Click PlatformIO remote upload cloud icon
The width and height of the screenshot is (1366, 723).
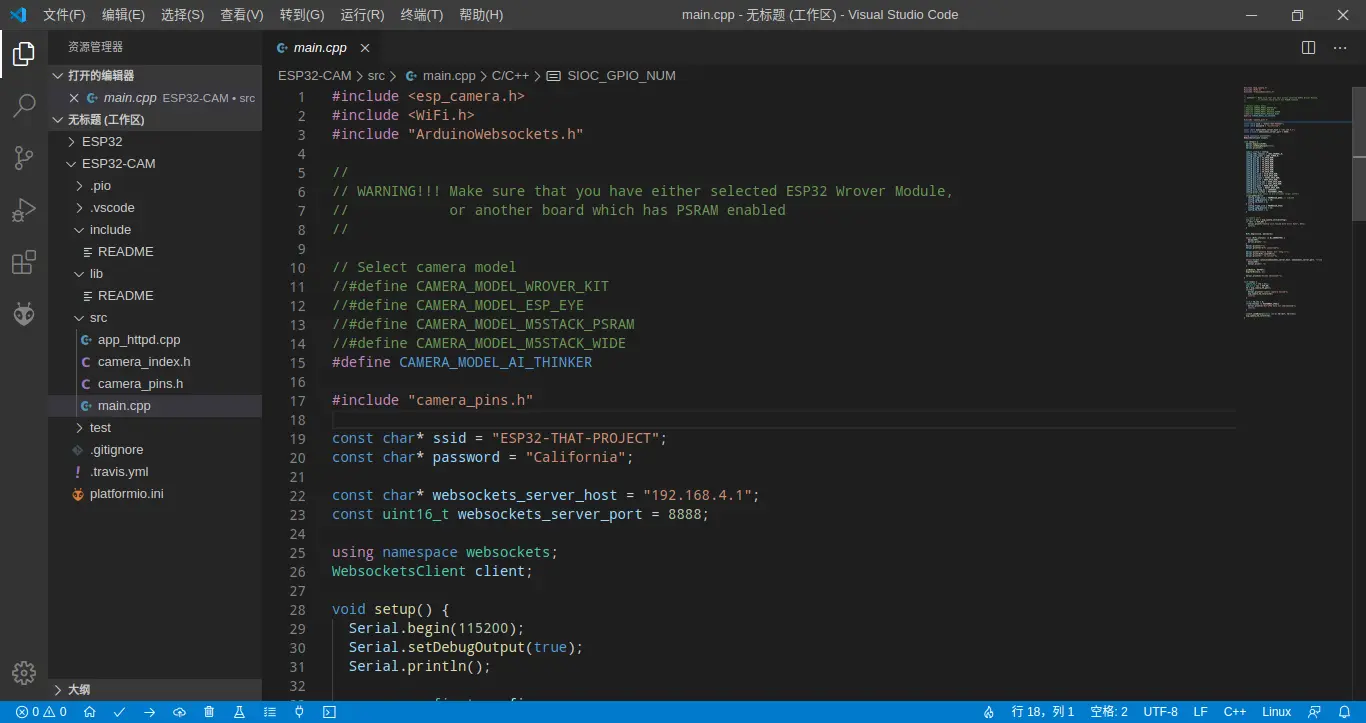pos(179,712)
